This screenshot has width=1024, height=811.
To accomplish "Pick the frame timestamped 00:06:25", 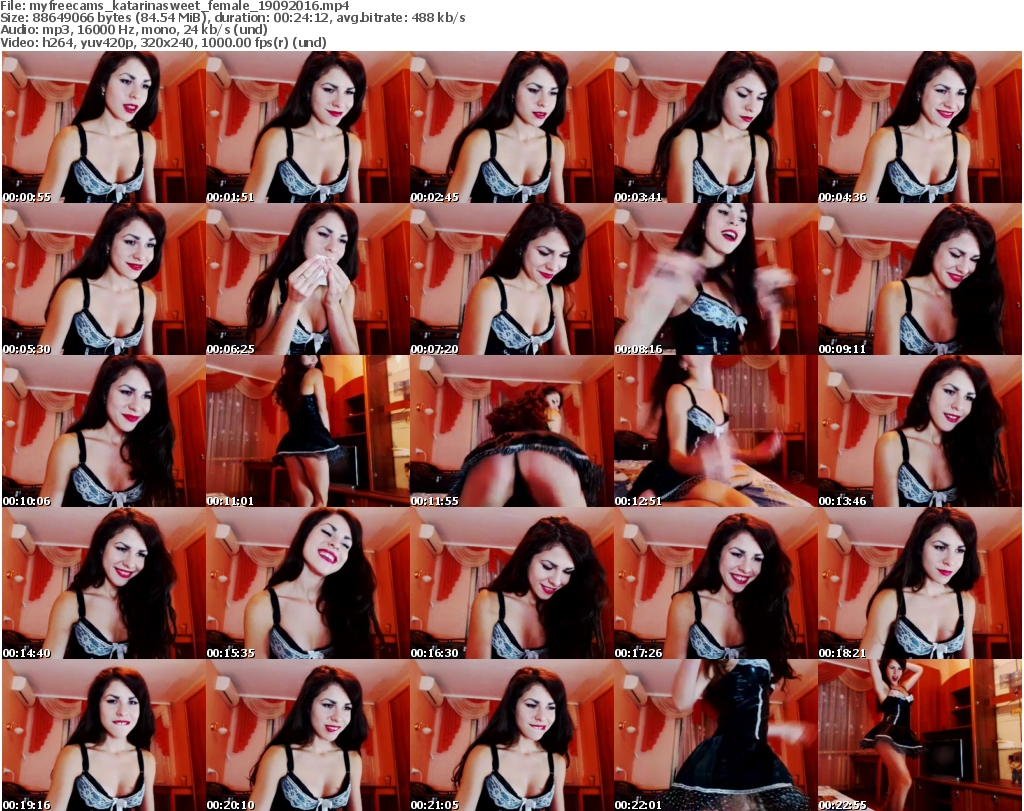I will pyautogui.click(x=308, y=279).
